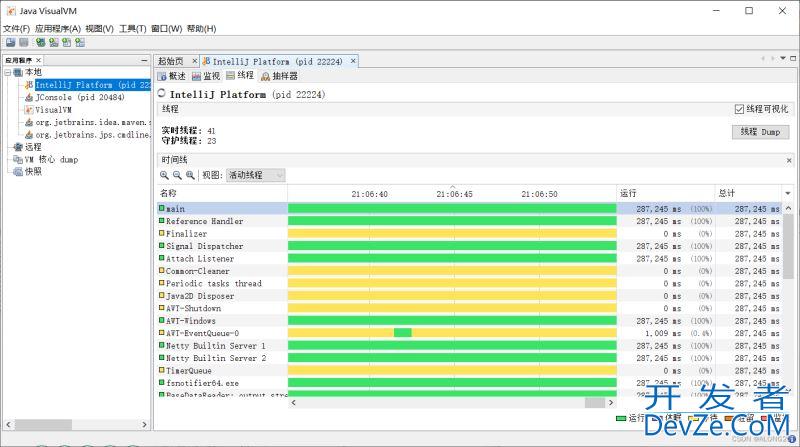800x447 pixels.
Task: Close the 应用程序 side panel tab
Action: tap(38, 60)
